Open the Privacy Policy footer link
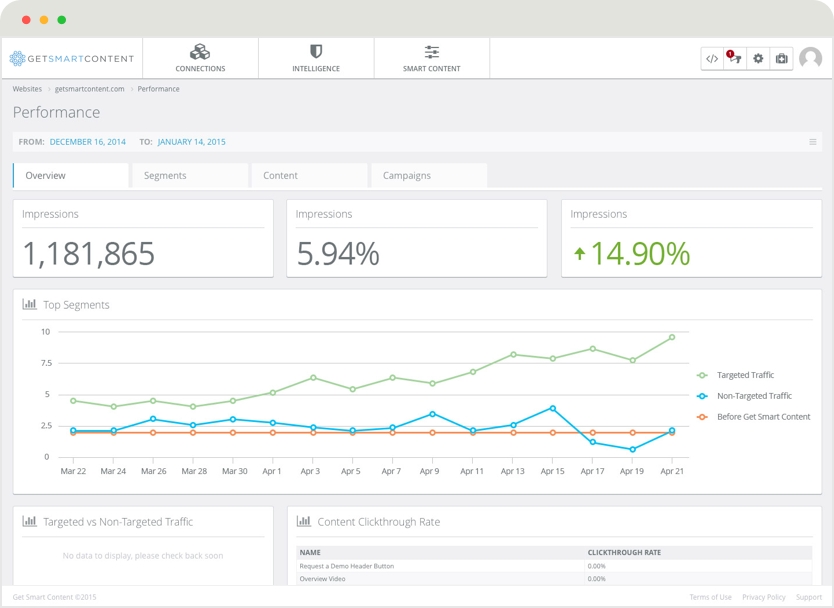Screen dimensions: 834x608 (x=763, y=597)
